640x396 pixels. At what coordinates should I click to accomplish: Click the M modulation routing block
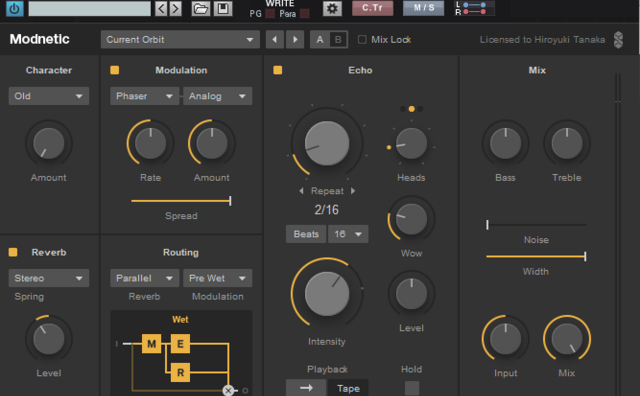click(x=151, y=344)
